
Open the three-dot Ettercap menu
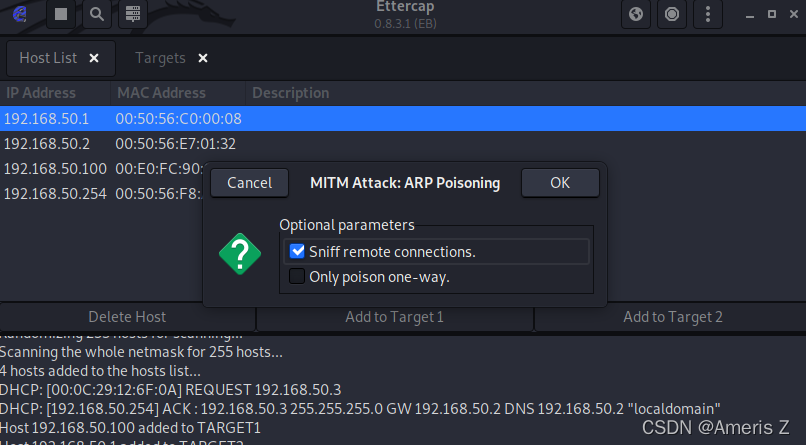tap(708, 14)
